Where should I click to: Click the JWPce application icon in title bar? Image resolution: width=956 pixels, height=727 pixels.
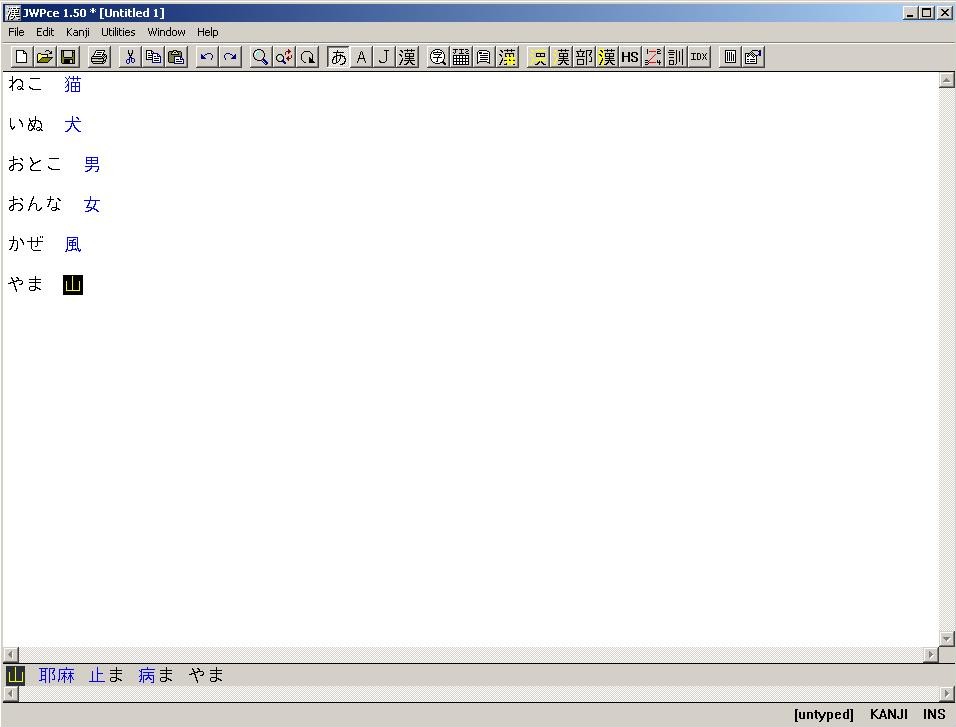13,12
